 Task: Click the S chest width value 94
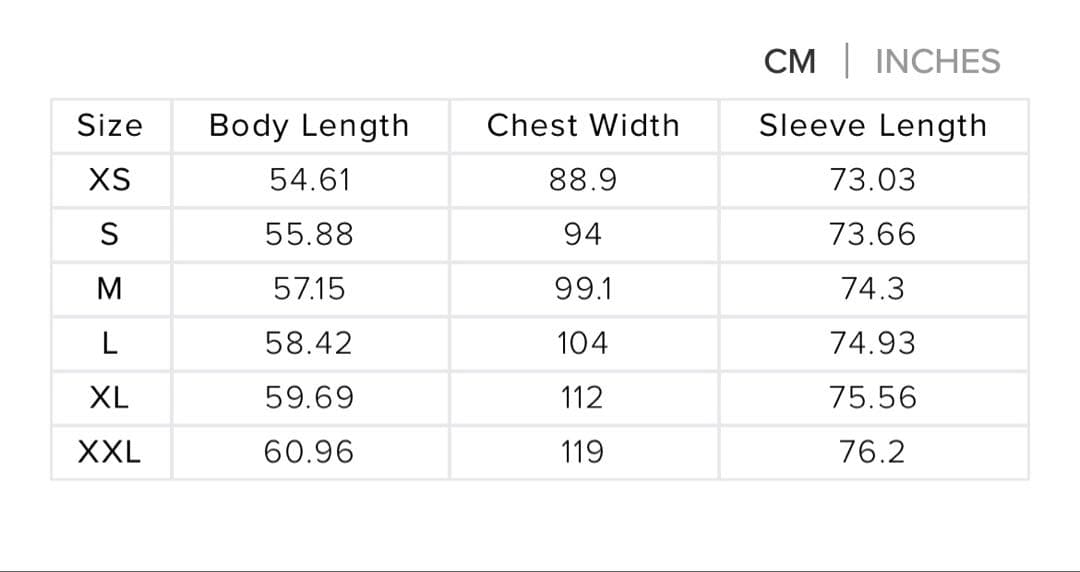pyautogui.click(x=583, y=235)
